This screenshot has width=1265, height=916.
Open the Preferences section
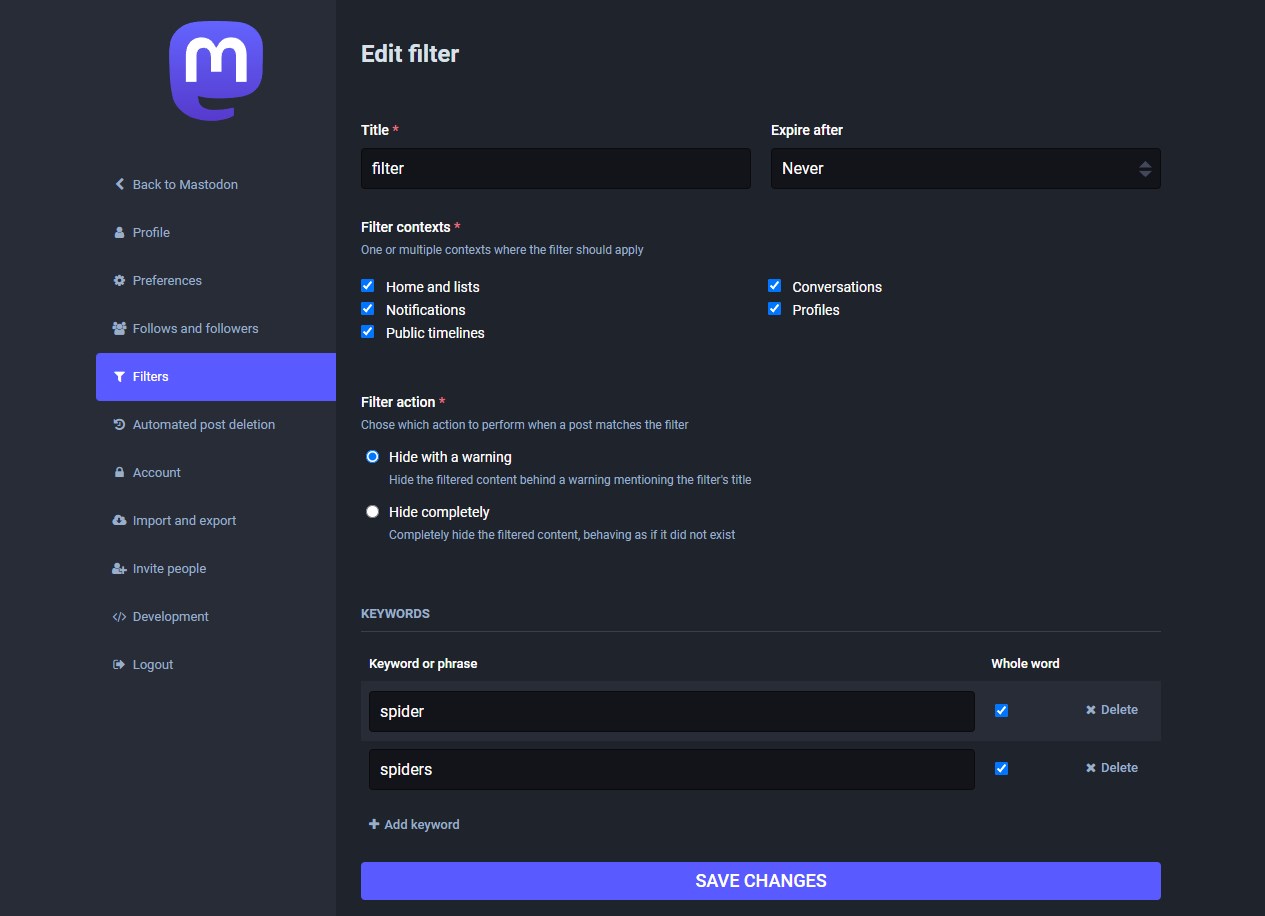(x=216, y=280)
